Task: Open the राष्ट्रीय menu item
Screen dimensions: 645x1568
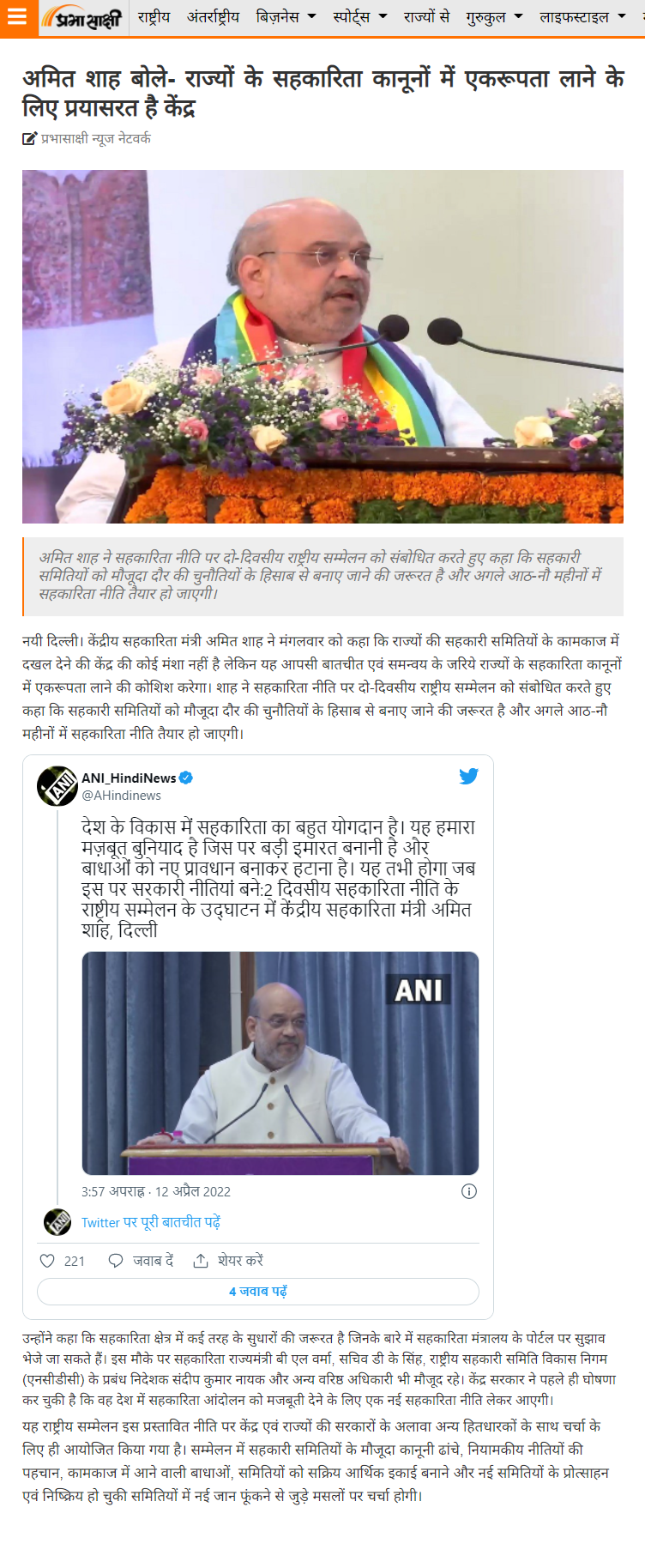Action: [x=154, y=16]
